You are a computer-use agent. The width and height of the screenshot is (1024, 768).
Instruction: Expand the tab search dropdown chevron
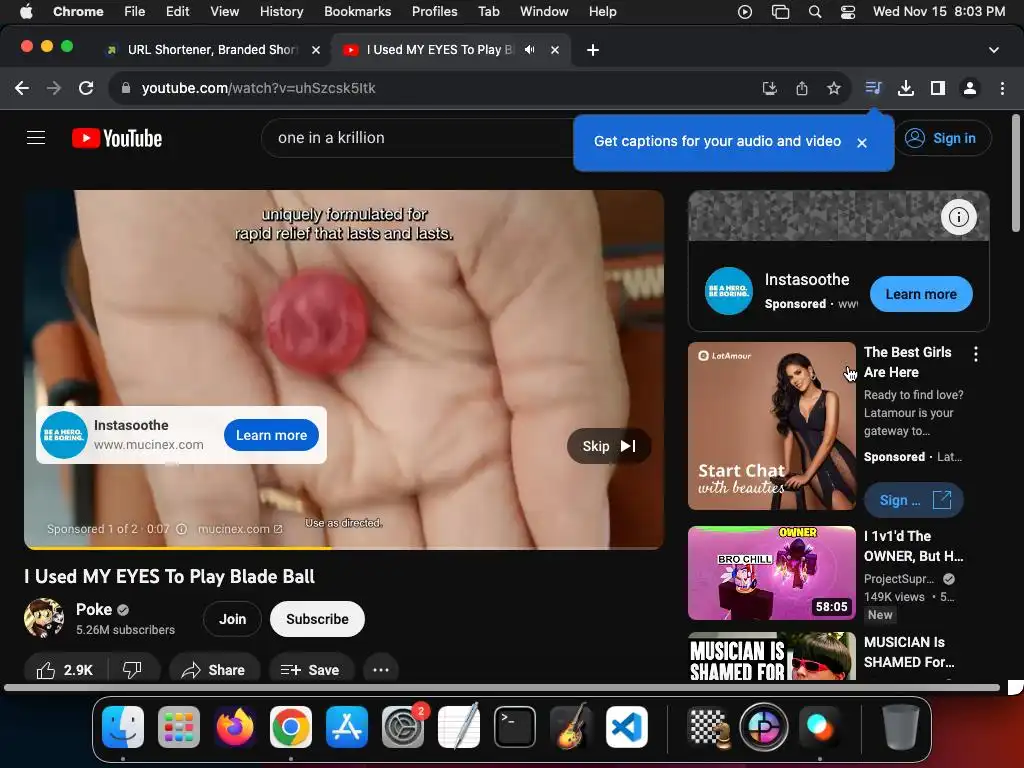click(993, 50)
